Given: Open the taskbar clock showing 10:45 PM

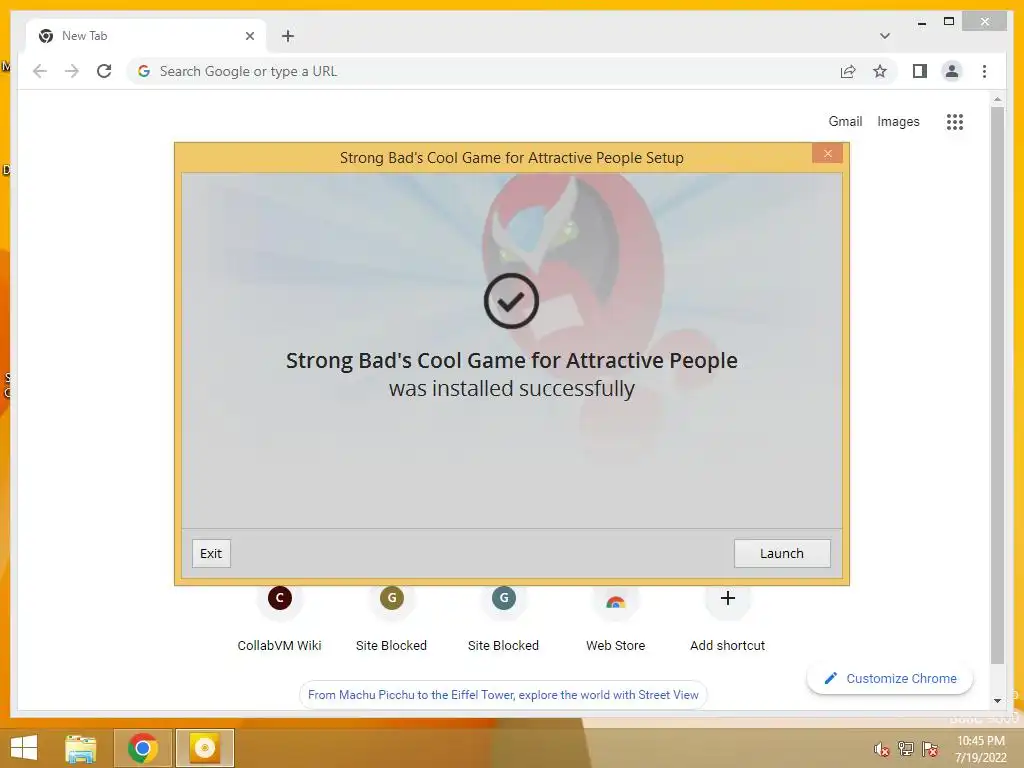Looking at the screenshot, I should (x=980, y=749).
